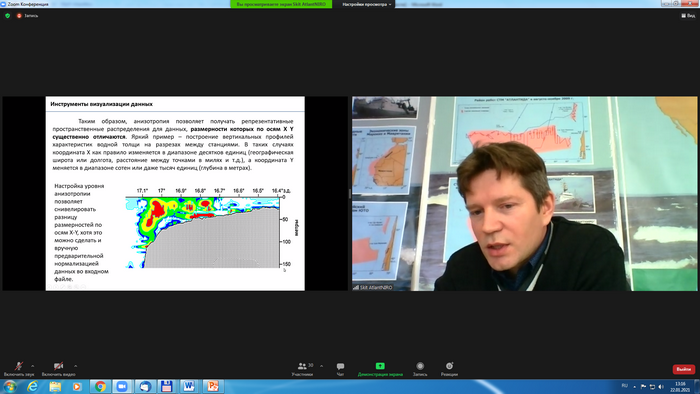This screenshot has height=394, width=700.
Task: Open Microsoft Word from the taskbar
Action: 189,386
